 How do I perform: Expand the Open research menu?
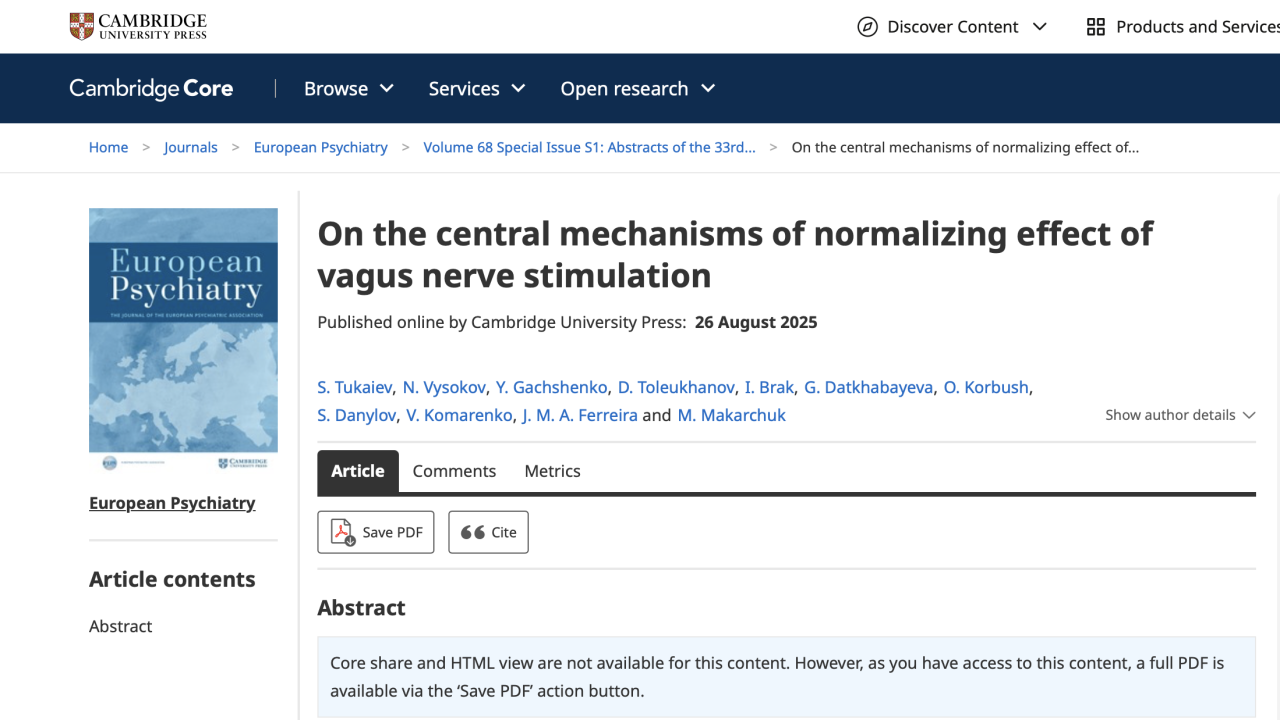pyautogui.click(x=637, y=89)
